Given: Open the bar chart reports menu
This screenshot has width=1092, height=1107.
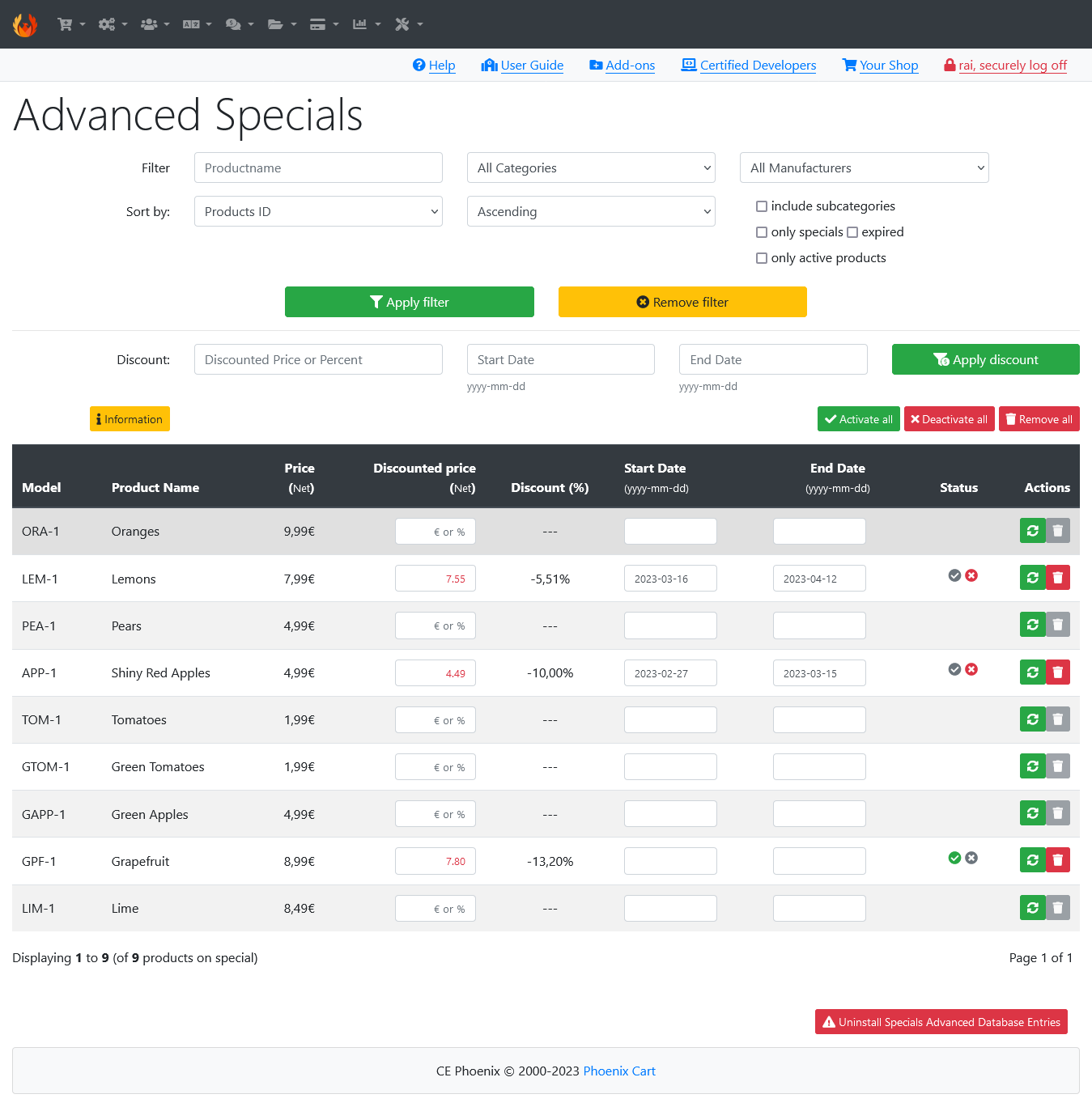Looking at the screenshot, I should [367, 24].
